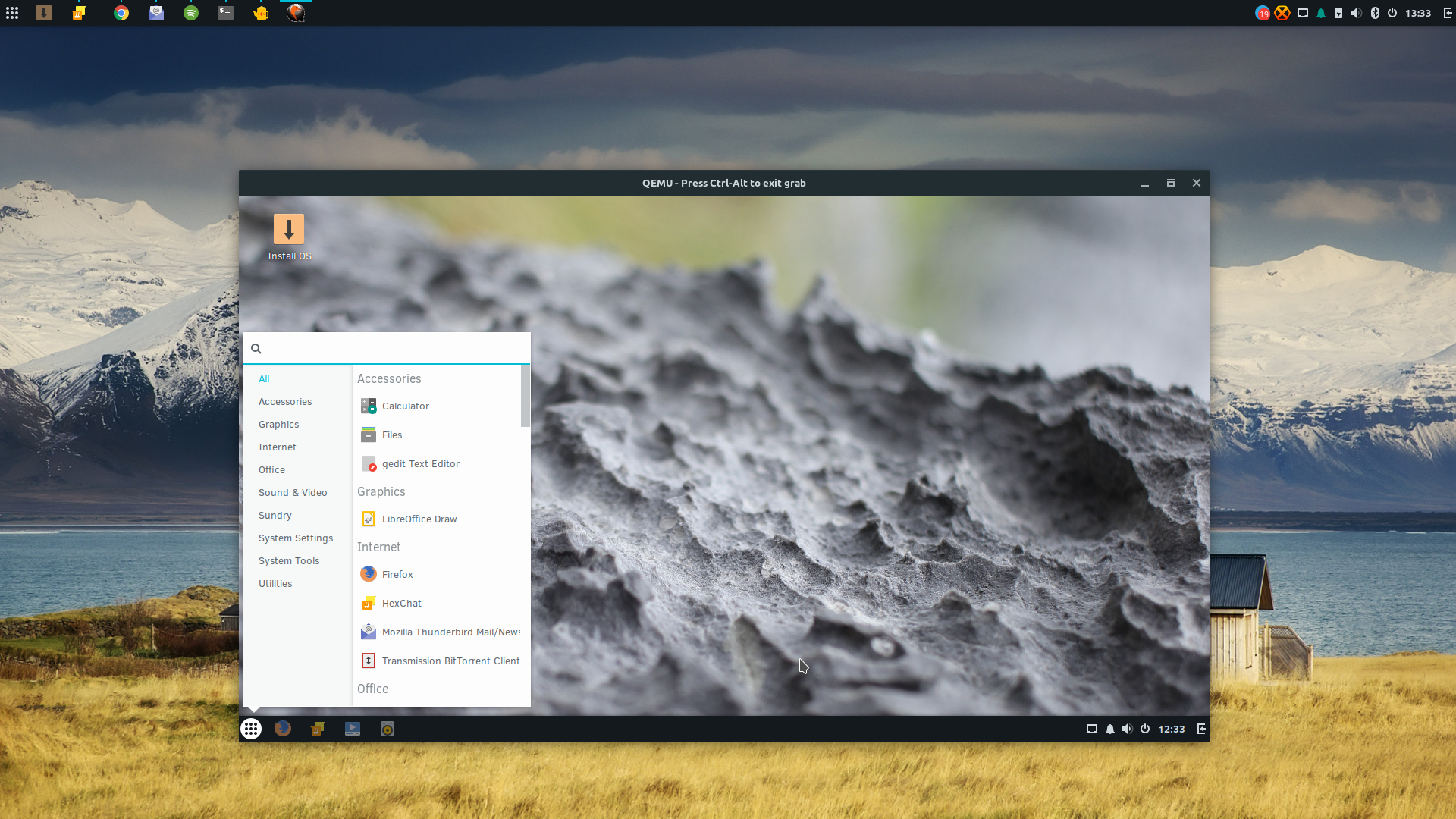Image resolution: width=1456 pixels, height=819 pixels.
Task: Click the installer download icon in host panel
Action: pyautogui.click(x=44, y=13)
